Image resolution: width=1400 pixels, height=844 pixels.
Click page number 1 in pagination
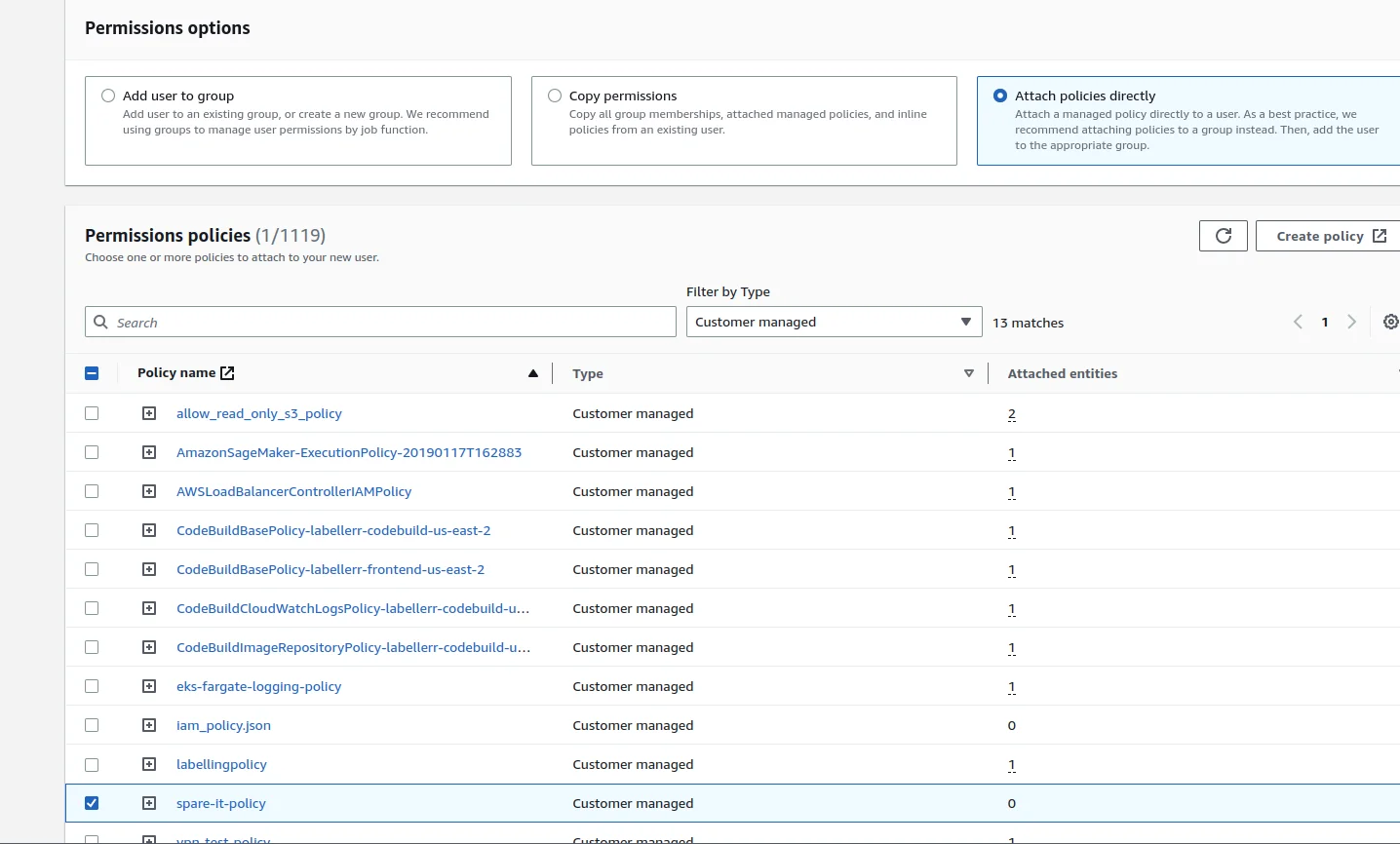pos(1325,322)
